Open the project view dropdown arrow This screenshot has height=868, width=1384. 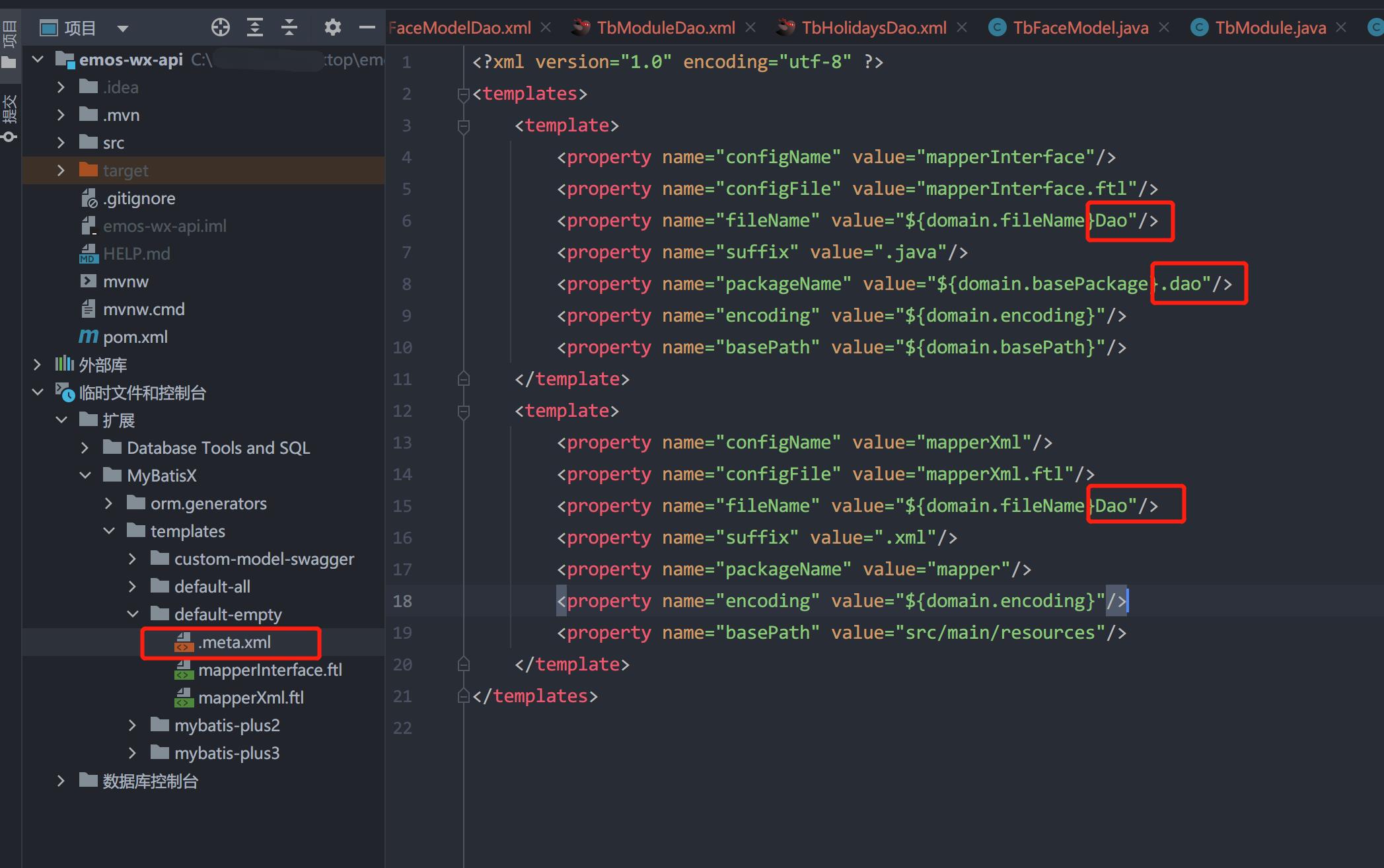122,28
